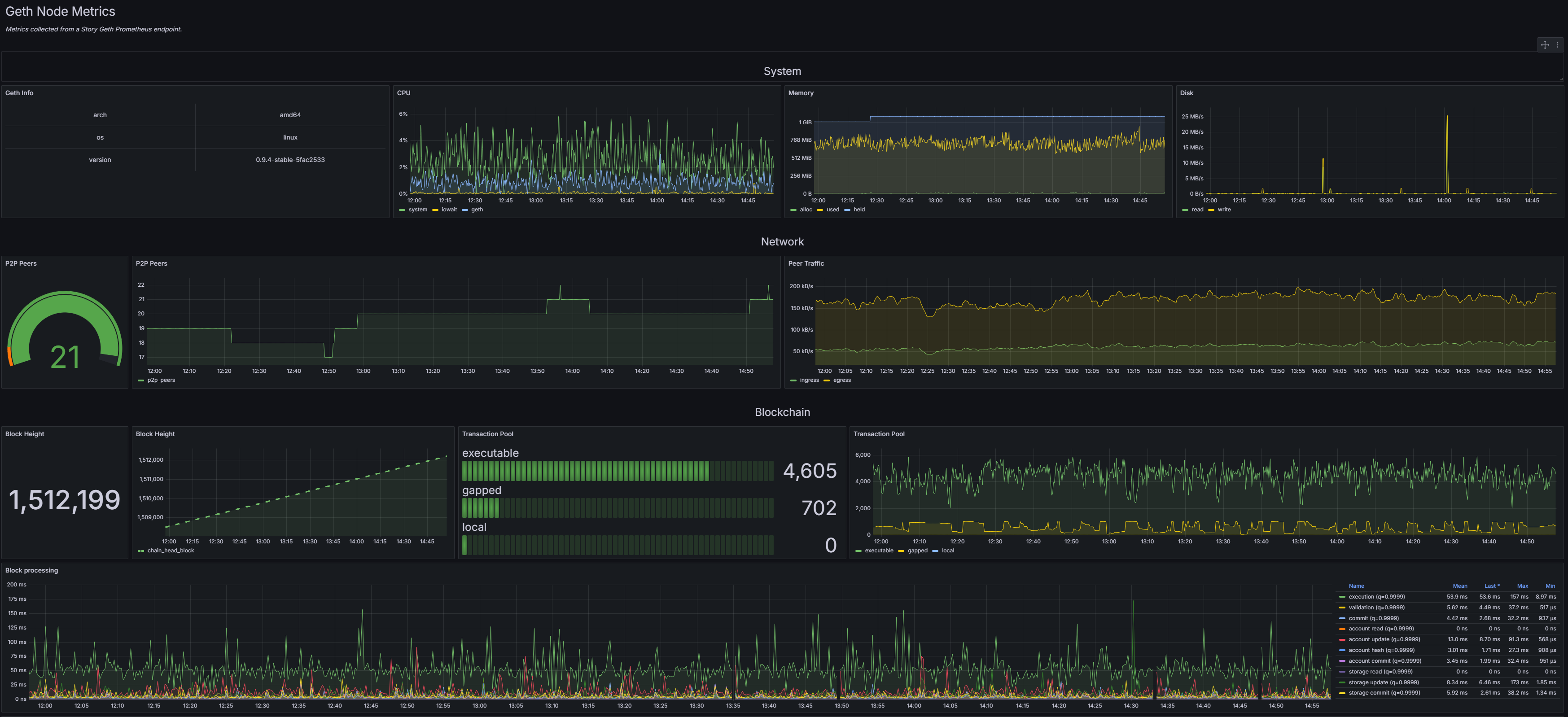Viewport: 1568px width, 717px height.
Task: Sort Block processing legend by Mean column
Action: coord(1460,586)
